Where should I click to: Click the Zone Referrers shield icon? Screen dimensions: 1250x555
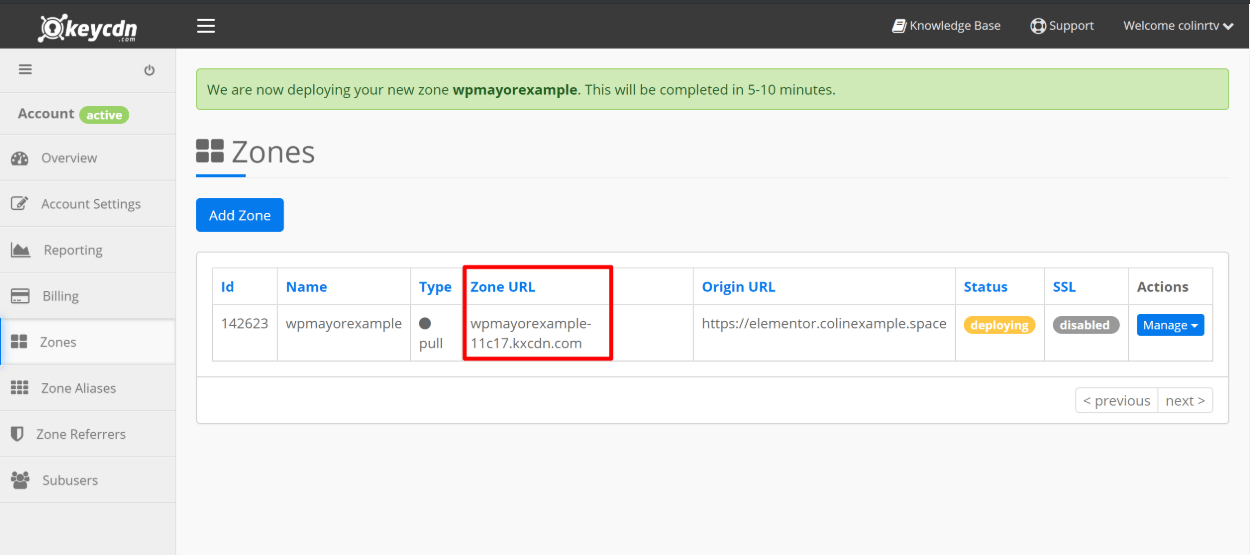tap(17, 434)
